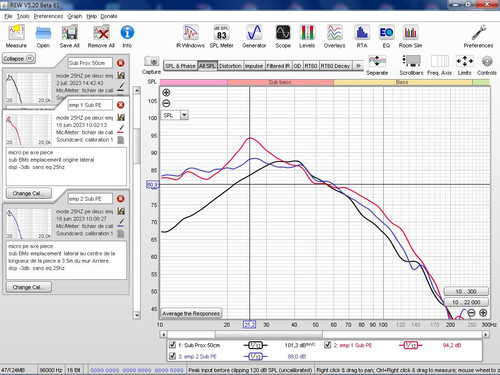Click measurement list scroll down arrow
Screen dimensions: 500x375
(x=137, y=315)
